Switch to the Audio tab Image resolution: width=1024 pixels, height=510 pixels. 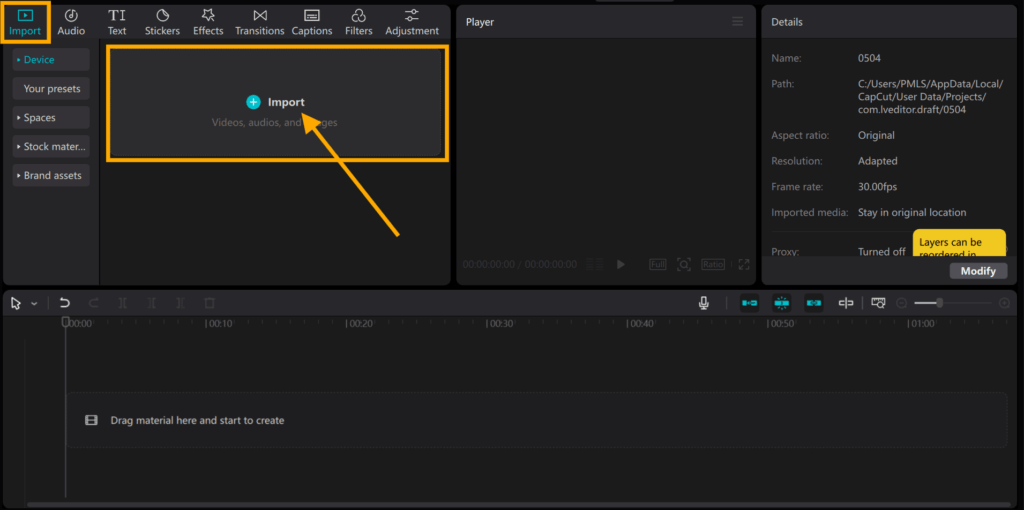tap(71, 22)
